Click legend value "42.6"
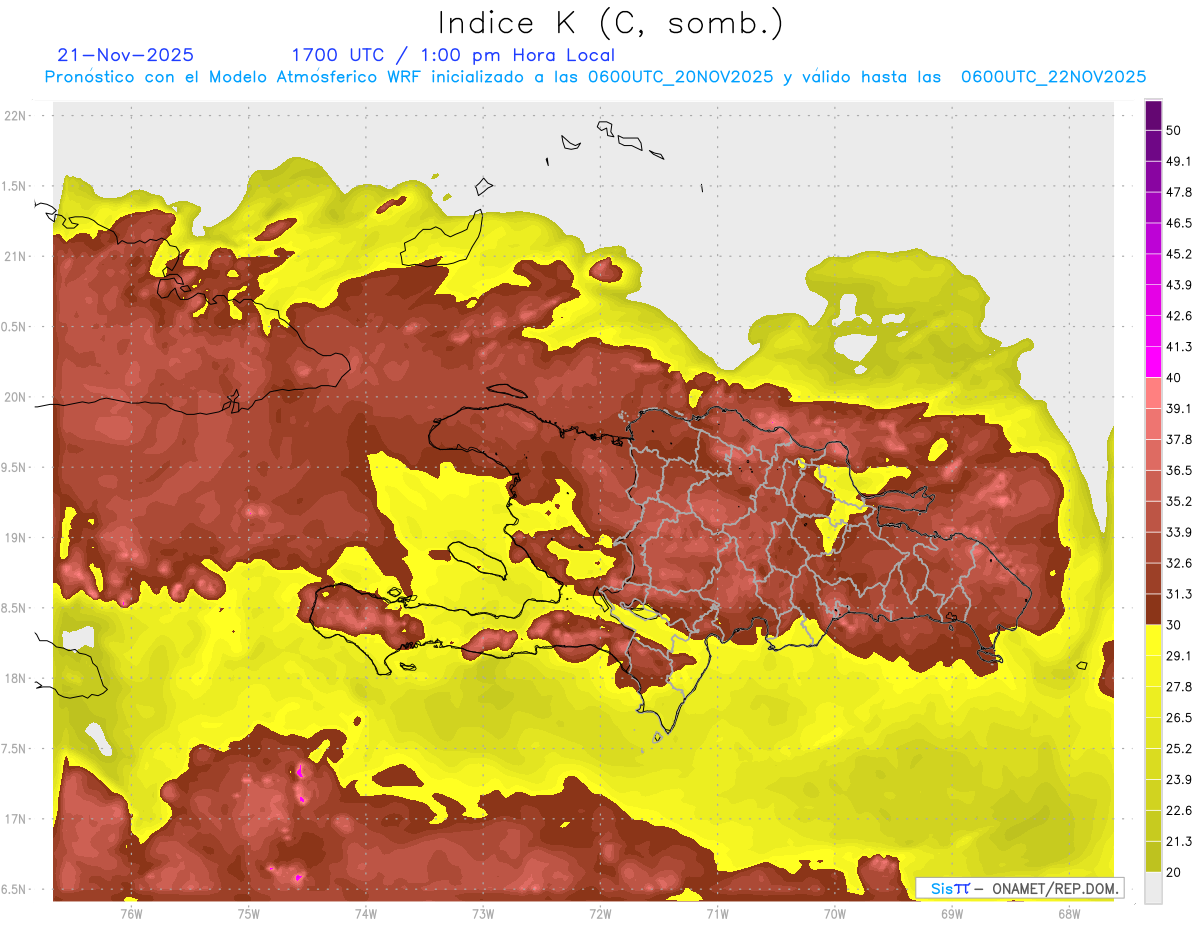Screen dimensions: 1200x927 click(x=1179, y=316)
